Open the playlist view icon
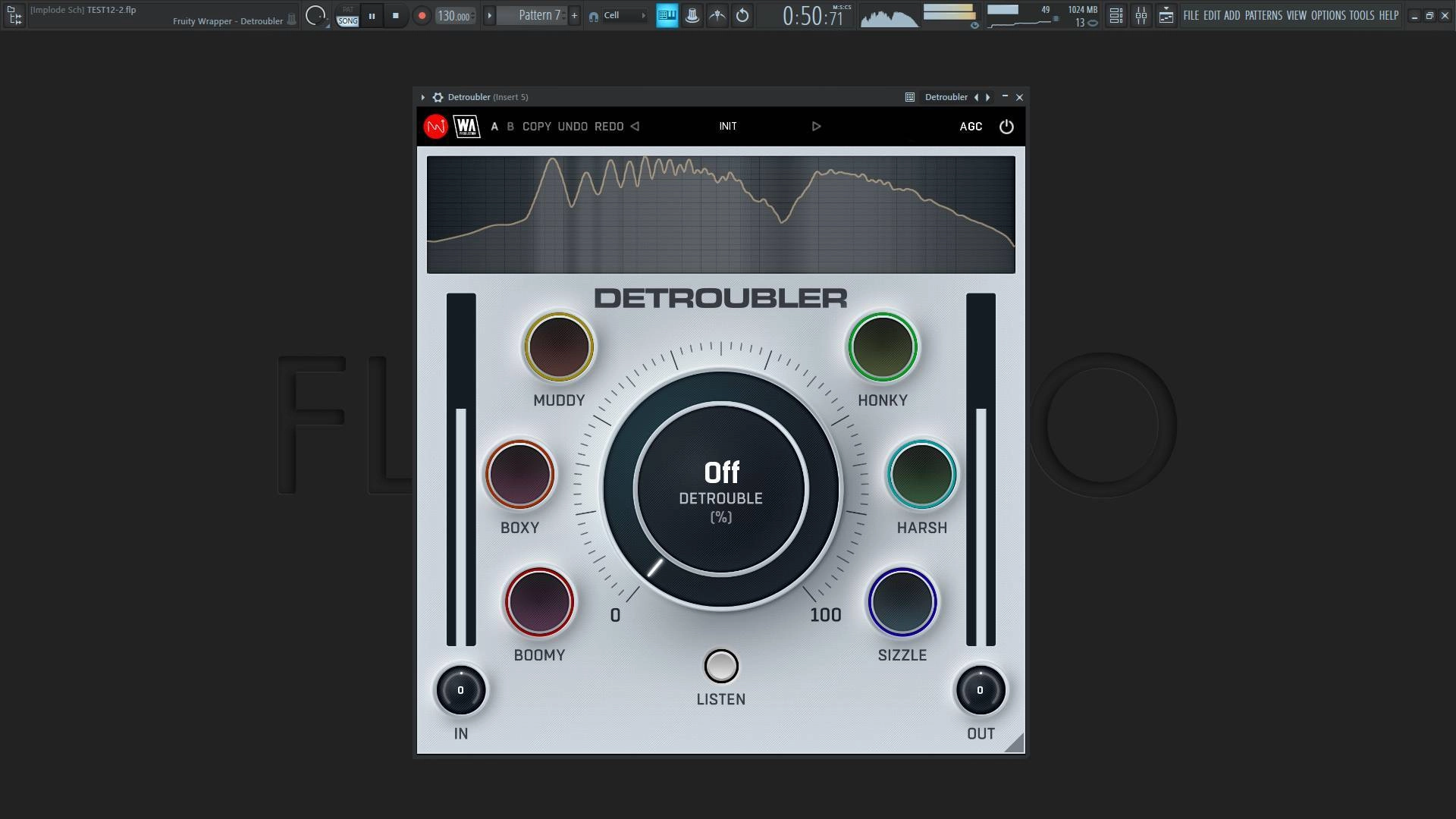The width and height of the screenshot is (1456, 819). pyautogui.click(x=1116, y=15)
